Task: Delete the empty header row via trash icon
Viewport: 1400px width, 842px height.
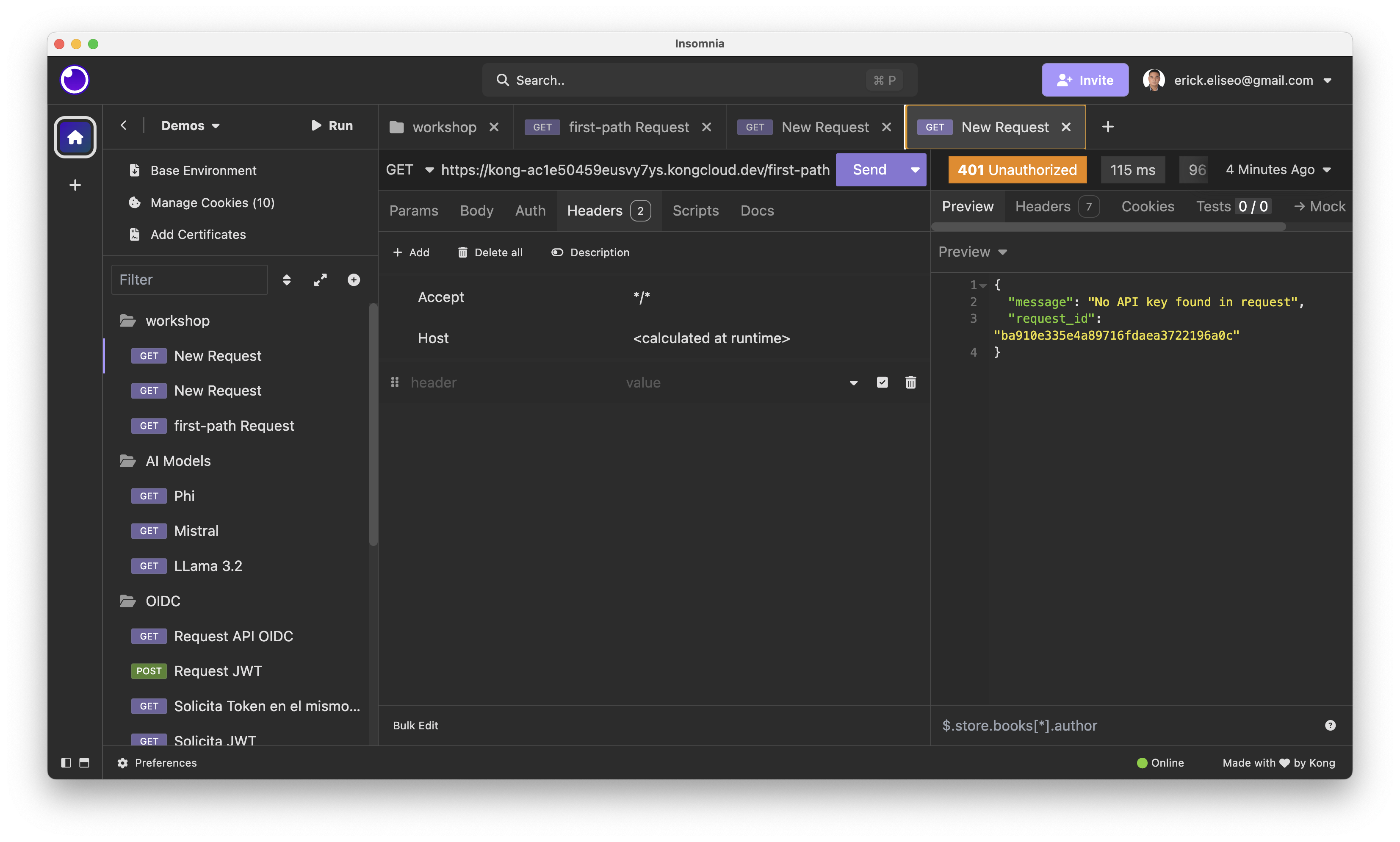Action: 910,382
